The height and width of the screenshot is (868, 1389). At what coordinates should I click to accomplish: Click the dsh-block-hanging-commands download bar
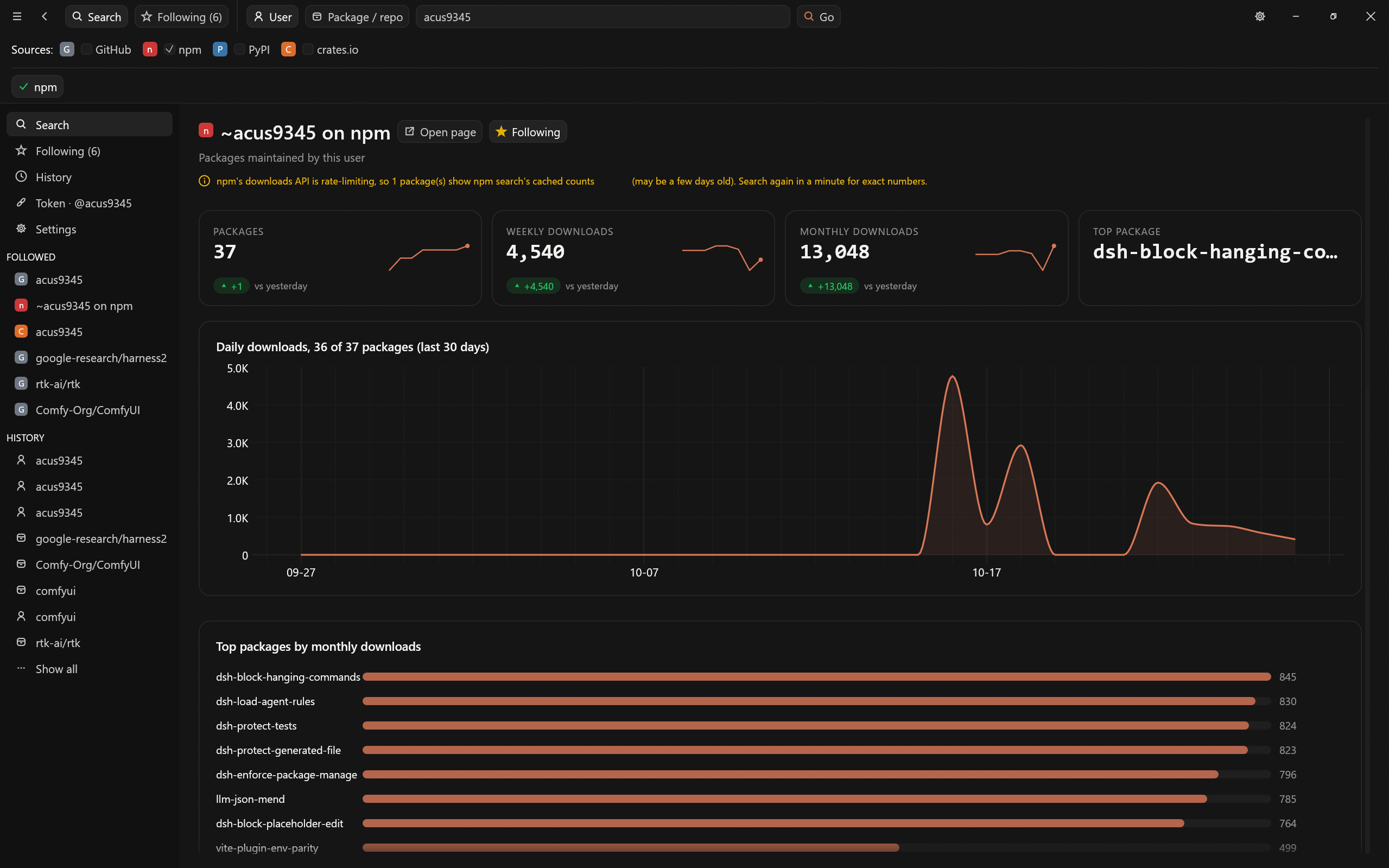pyautogui.click(x=817, y=677)
